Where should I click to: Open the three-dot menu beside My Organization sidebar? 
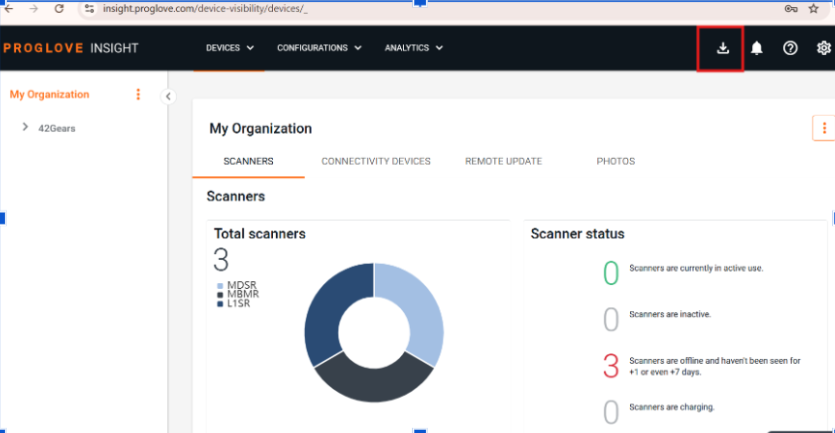pos(138,94)
